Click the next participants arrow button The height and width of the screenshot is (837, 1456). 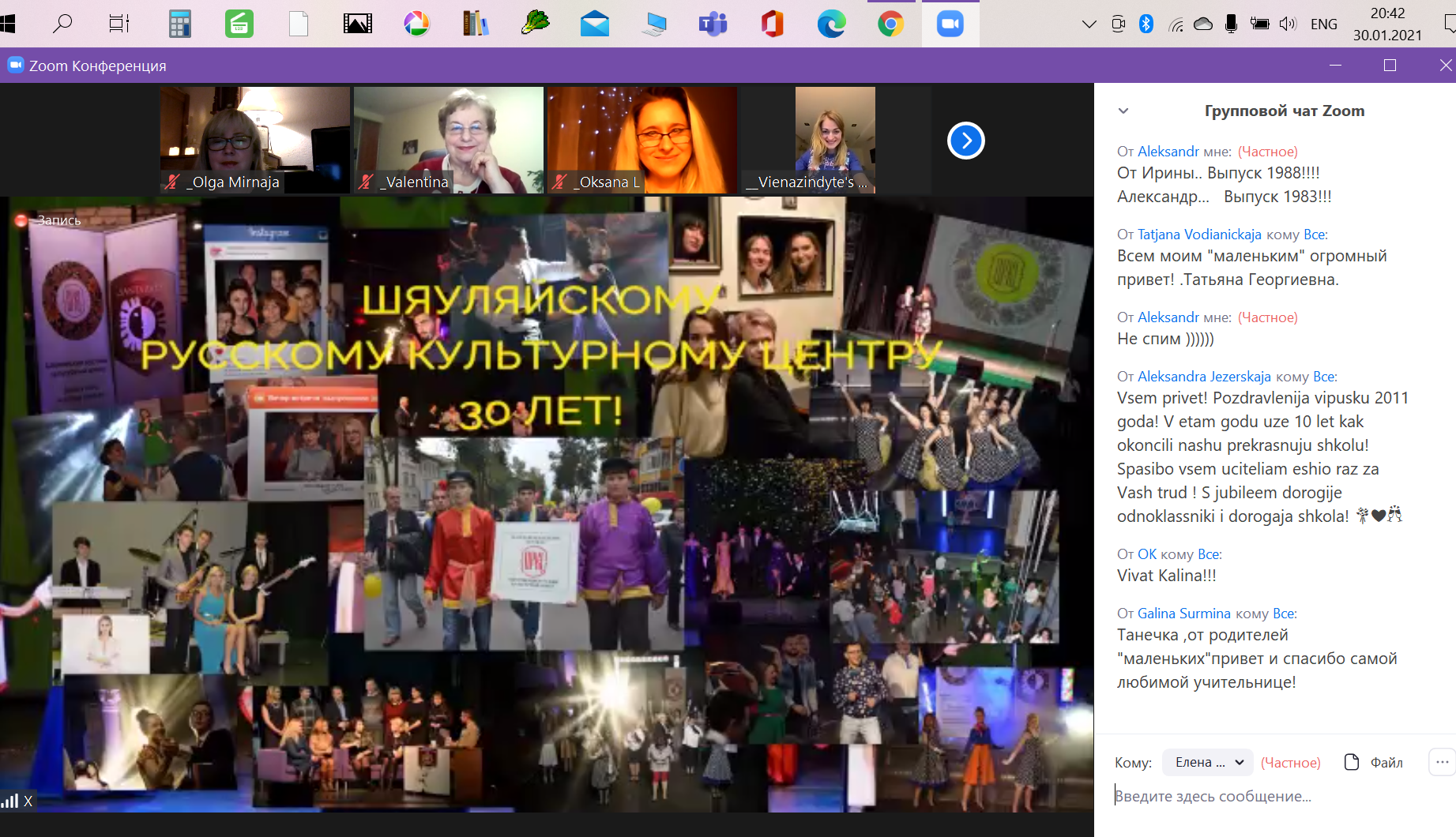[965, 141]
